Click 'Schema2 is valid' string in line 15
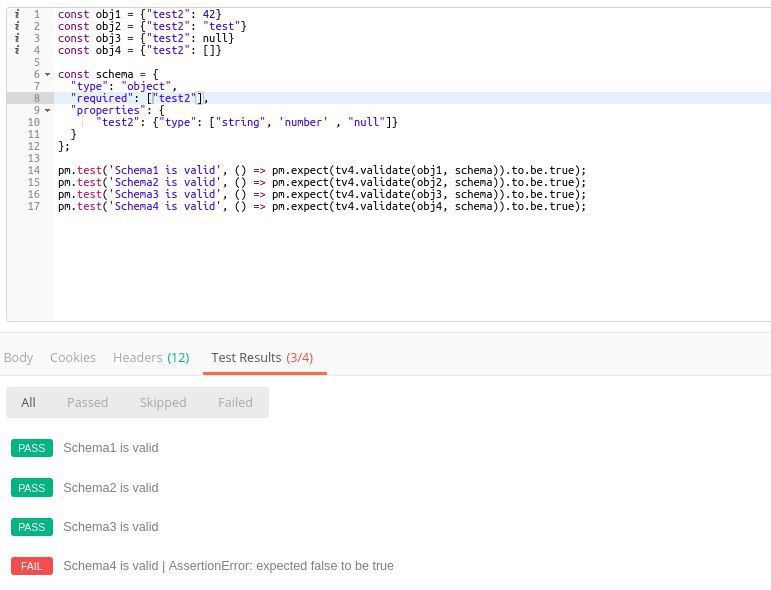 coord(165,182)
